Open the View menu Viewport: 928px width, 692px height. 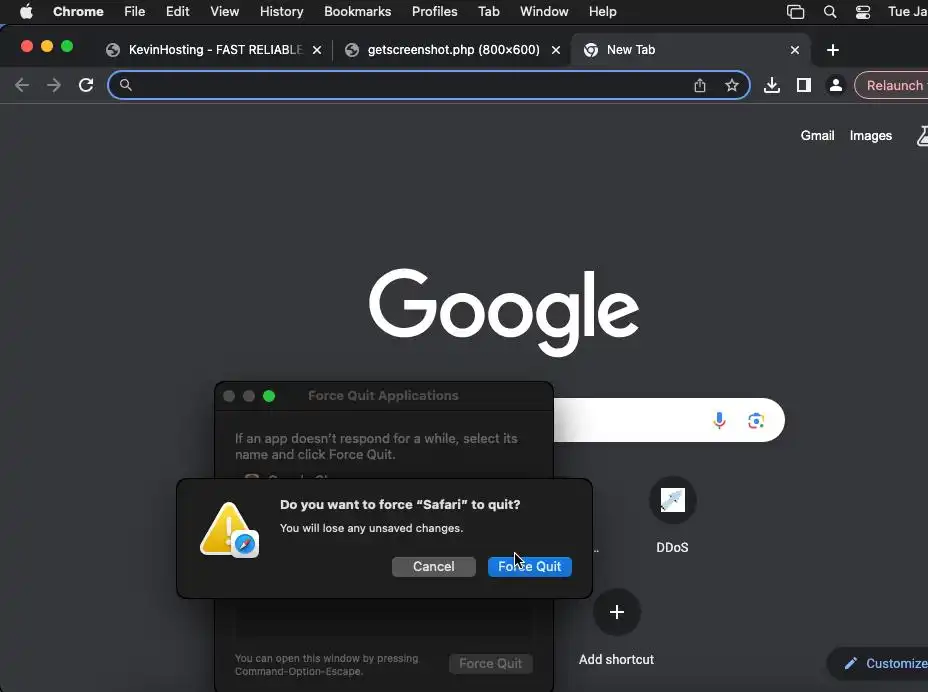(224, 11)
